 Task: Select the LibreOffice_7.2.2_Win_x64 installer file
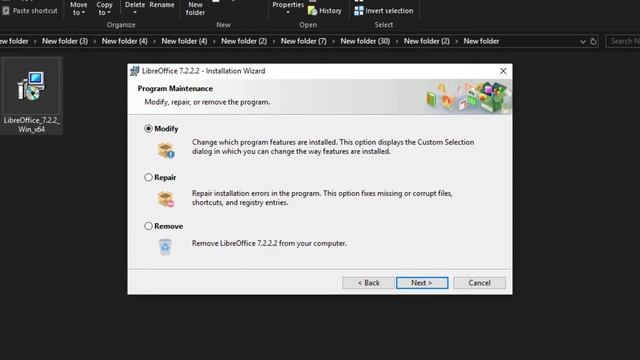(31, 96)
